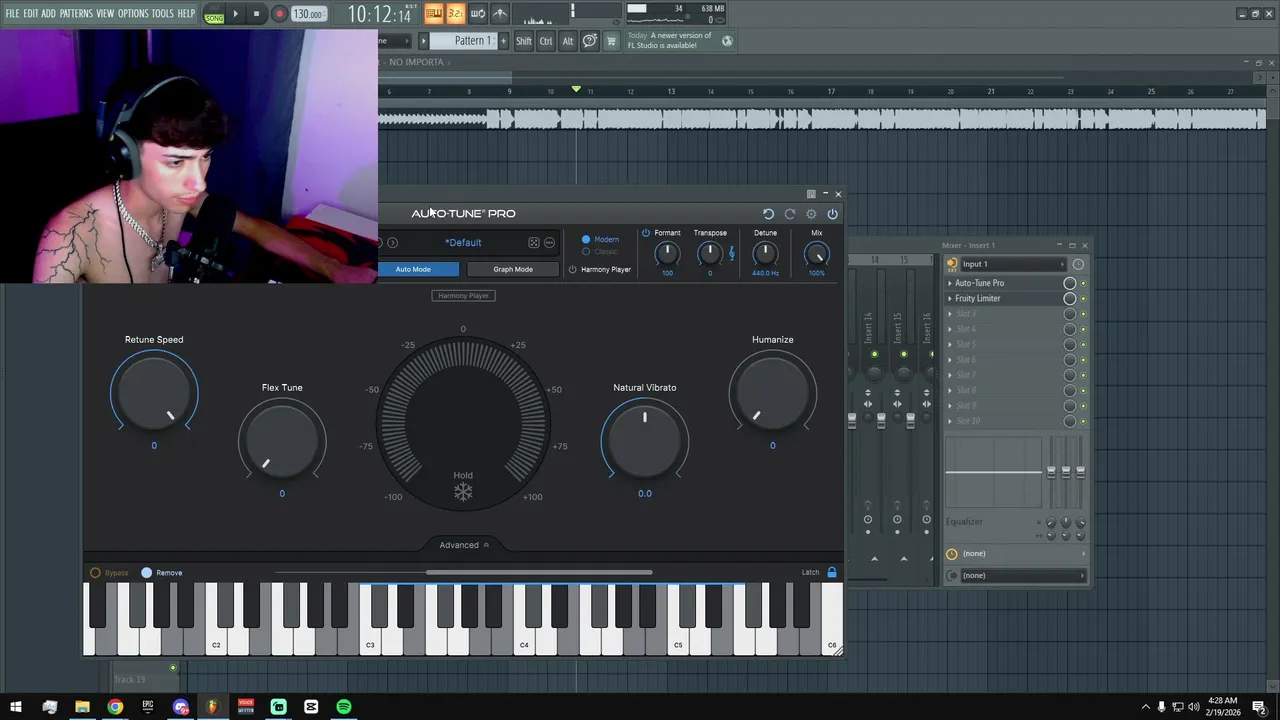Open the content library cart icon
This screenshot has width=1280, height=720.
tap(611, 41)
